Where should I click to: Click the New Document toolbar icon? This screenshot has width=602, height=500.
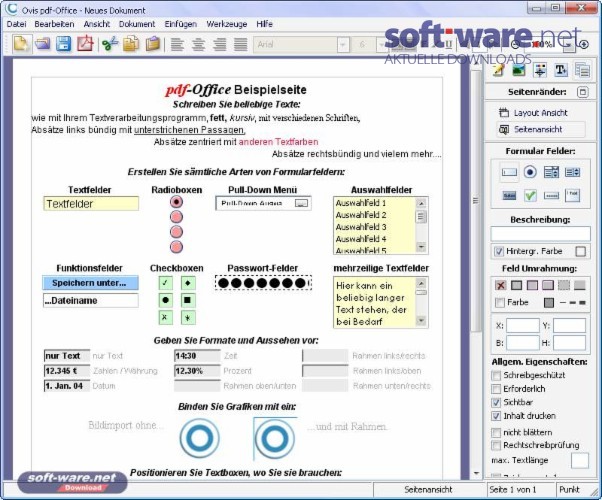(x=21, y=44)
